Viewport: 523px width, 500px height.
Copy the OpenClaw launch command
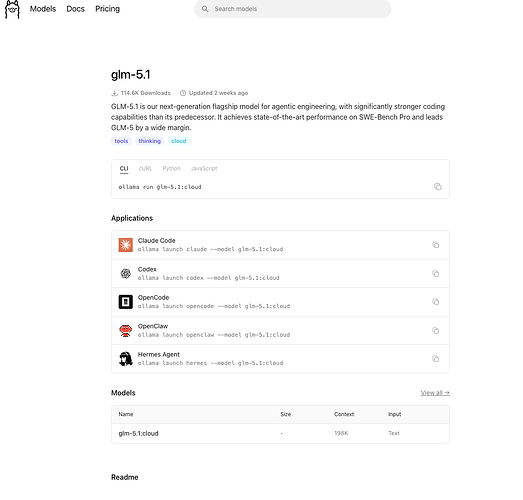[x=435, y=331]
